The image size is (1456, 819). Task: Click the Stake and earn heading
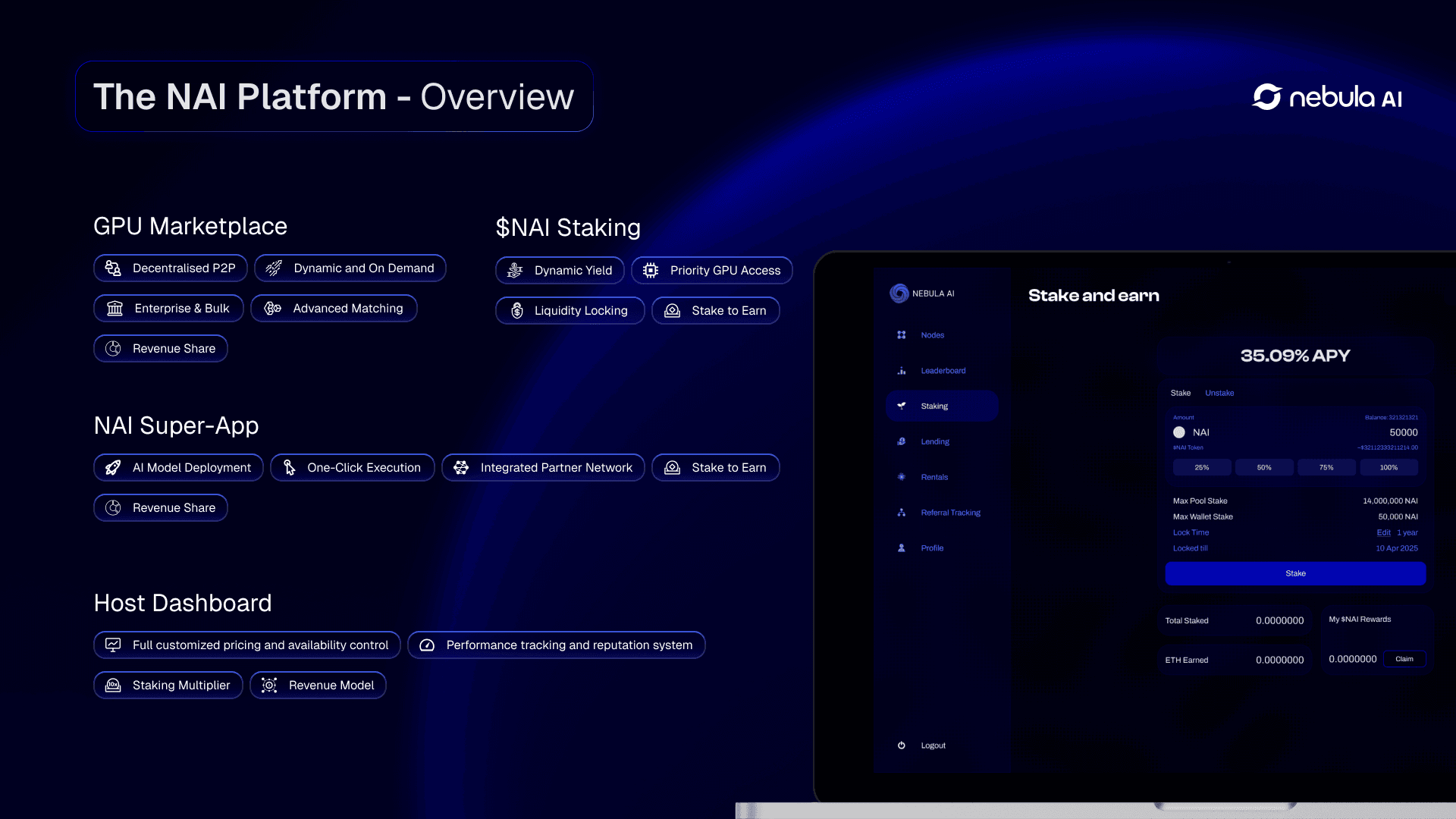click(1094, 296)
